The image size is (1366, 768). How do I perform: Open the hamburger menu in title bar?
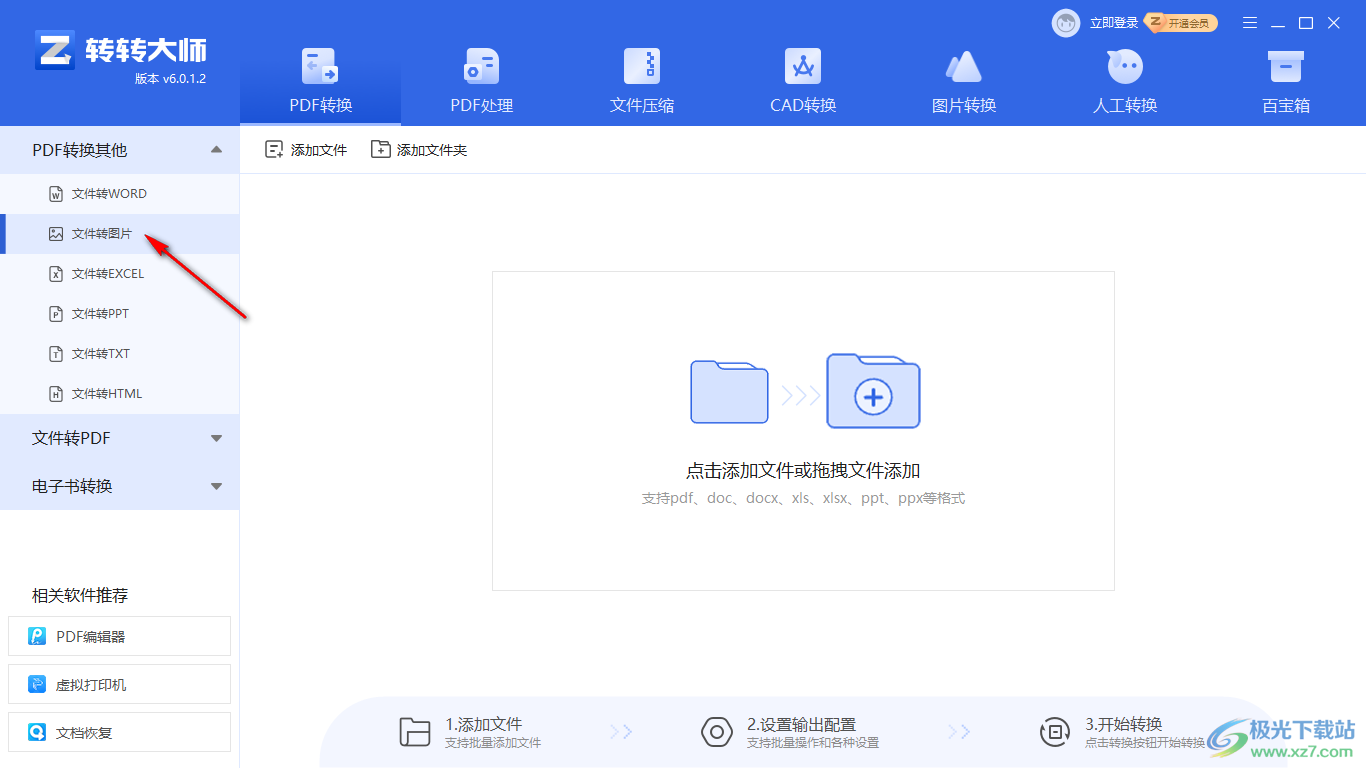[1250, 22]
